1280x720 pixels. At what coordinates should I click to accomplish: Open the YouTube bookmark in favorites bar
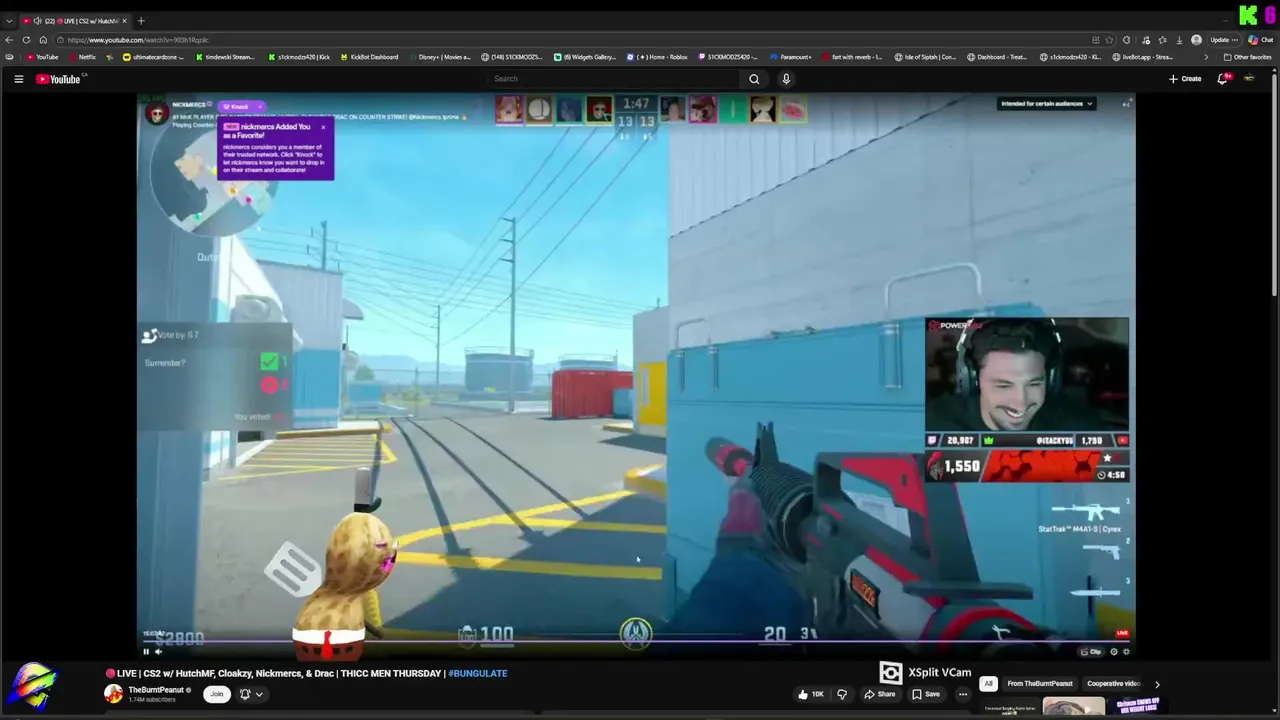42,57
